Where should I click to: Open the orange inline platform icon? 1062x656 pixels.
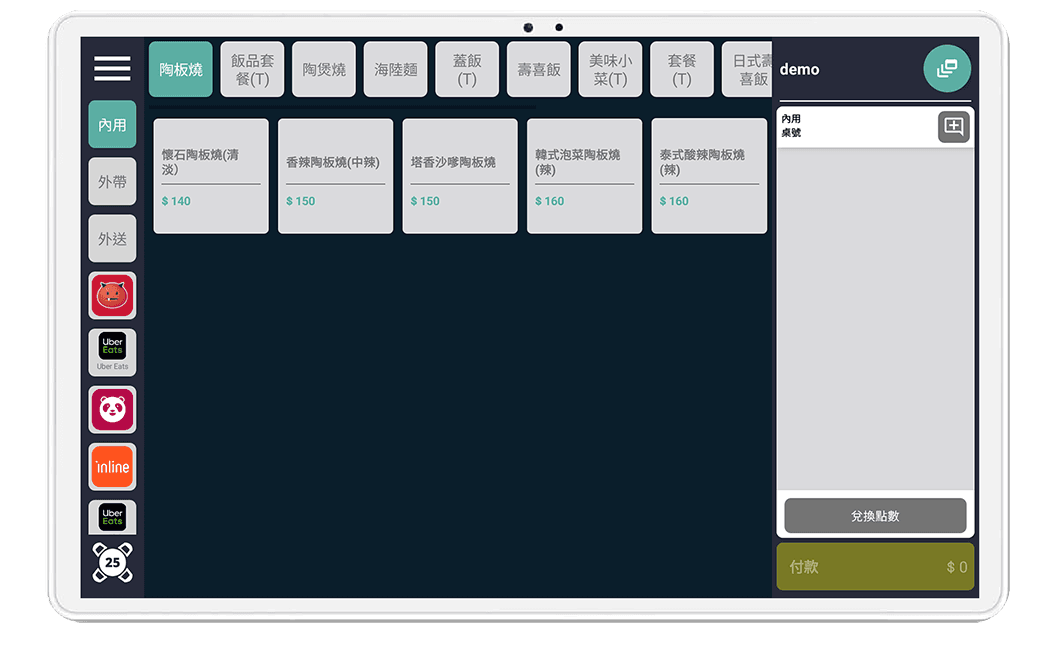[x=112, y=467]
